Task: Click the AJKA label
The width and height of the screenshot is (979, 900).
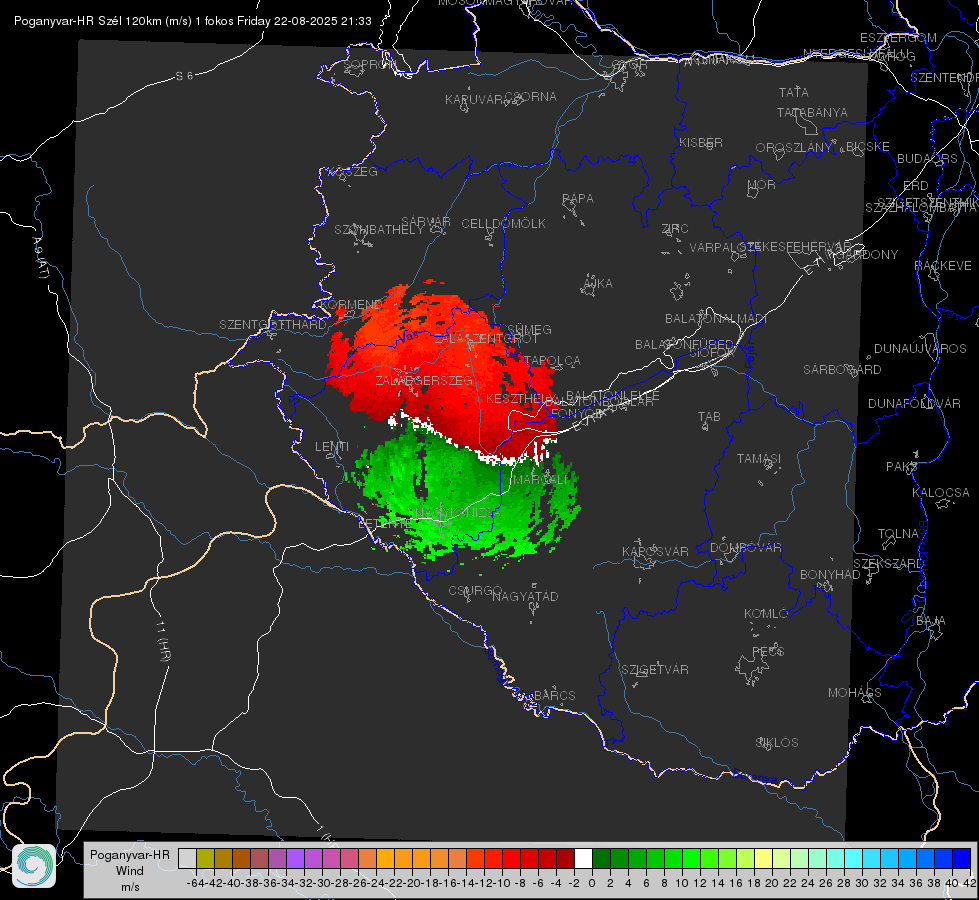Action: click(598, 284)
